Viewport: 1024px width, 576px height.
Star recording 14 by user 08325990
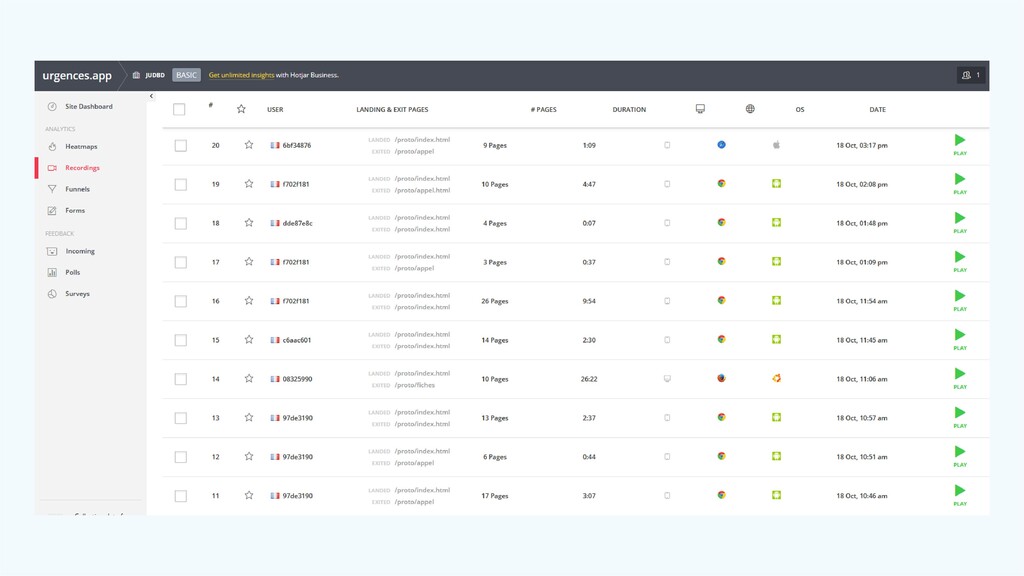(x=249, y=378)
